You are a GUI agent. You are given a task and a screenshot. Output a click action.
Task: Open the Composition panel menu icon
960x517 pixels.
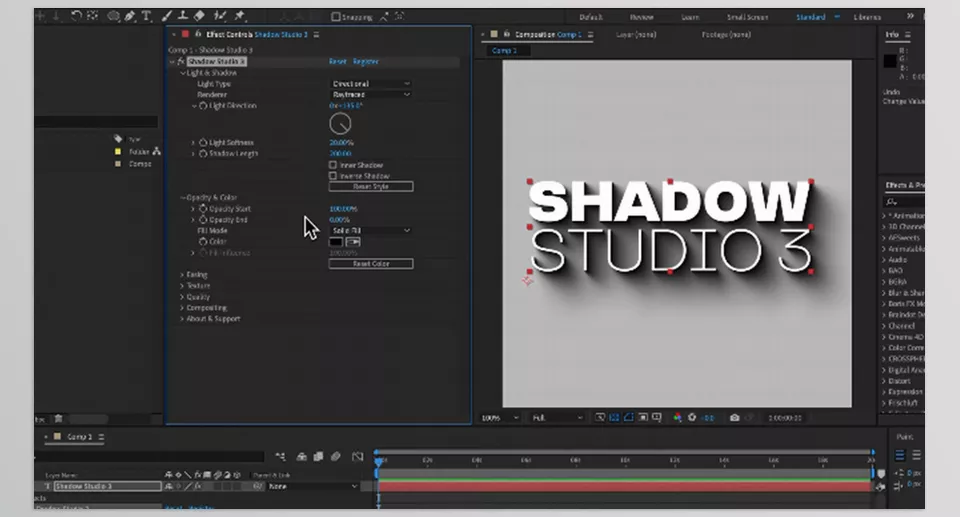click(x=591, y=35)
